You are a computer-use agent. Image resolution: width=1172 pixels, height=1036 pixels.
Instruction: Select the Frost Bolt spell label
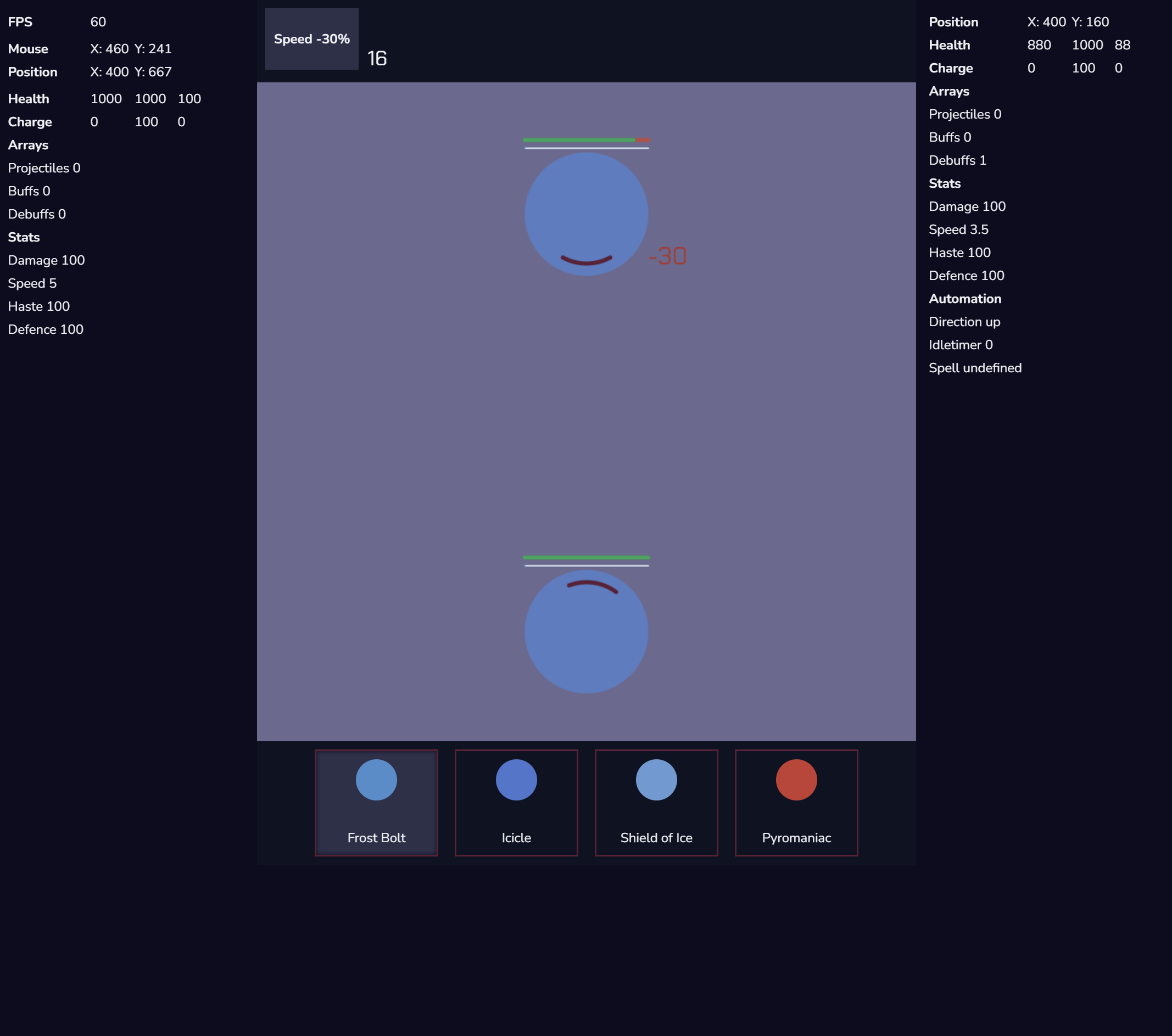[x=376, y=838]
